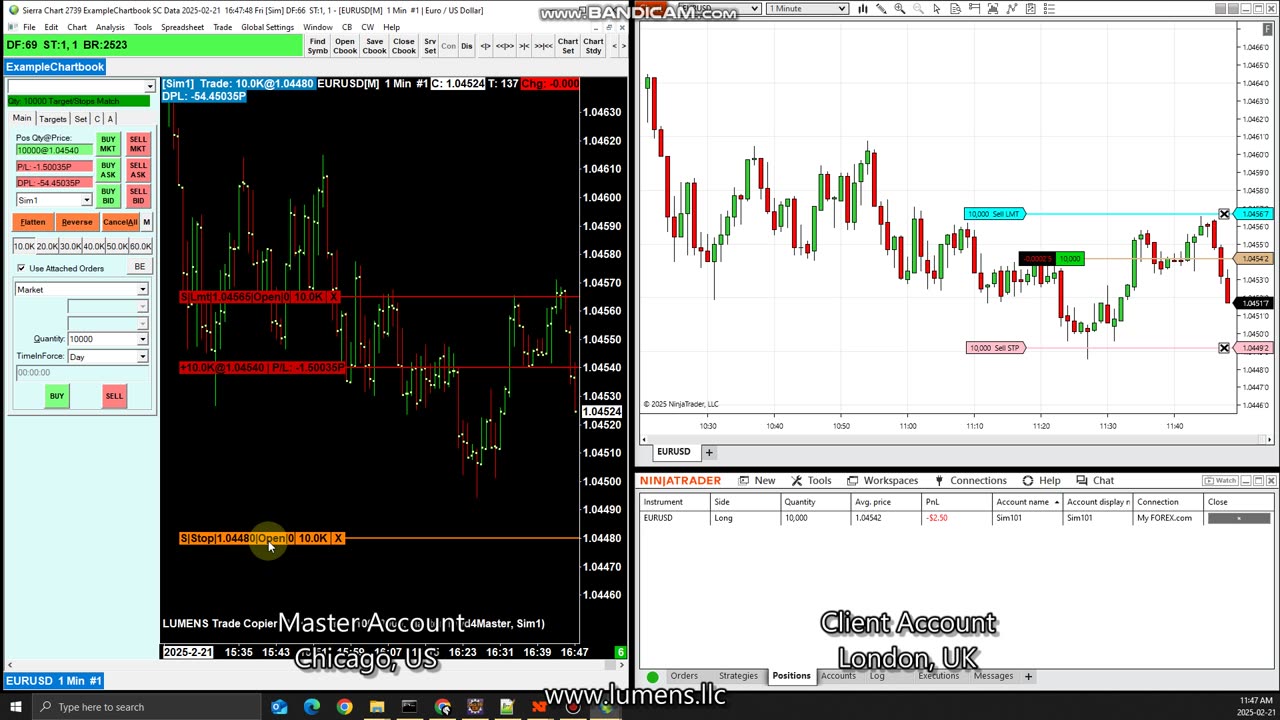
Task: Click the SELL ASK button
Action: coord(138,170)
